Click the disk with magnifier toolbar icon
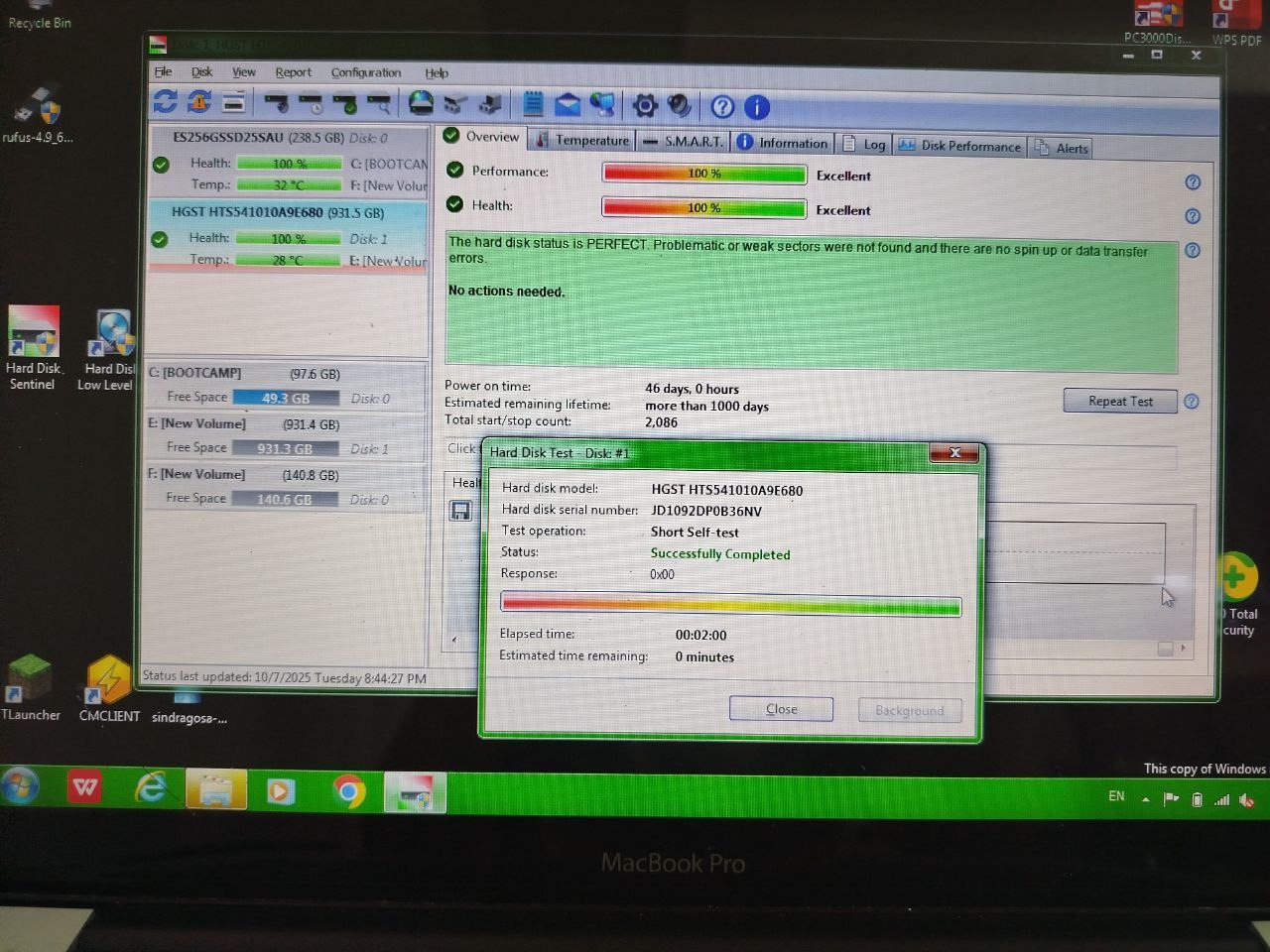 coord(379,103)
